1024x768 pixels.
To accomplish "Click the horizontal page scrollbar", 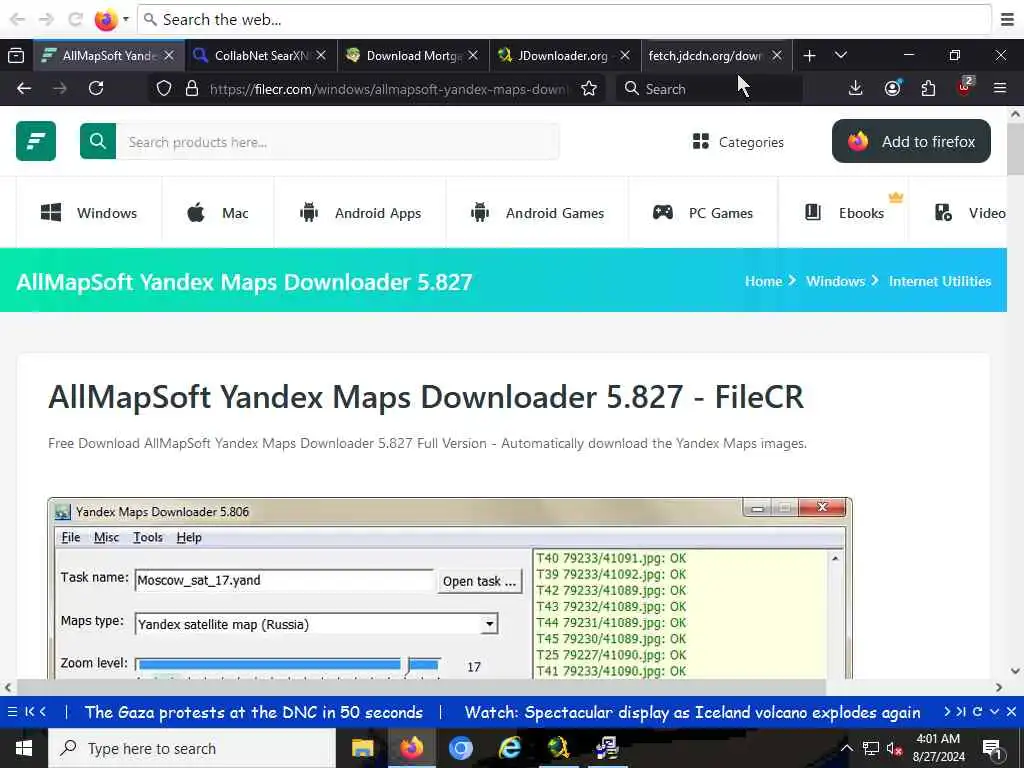I will pyautogui.click(x=421, y=687).
